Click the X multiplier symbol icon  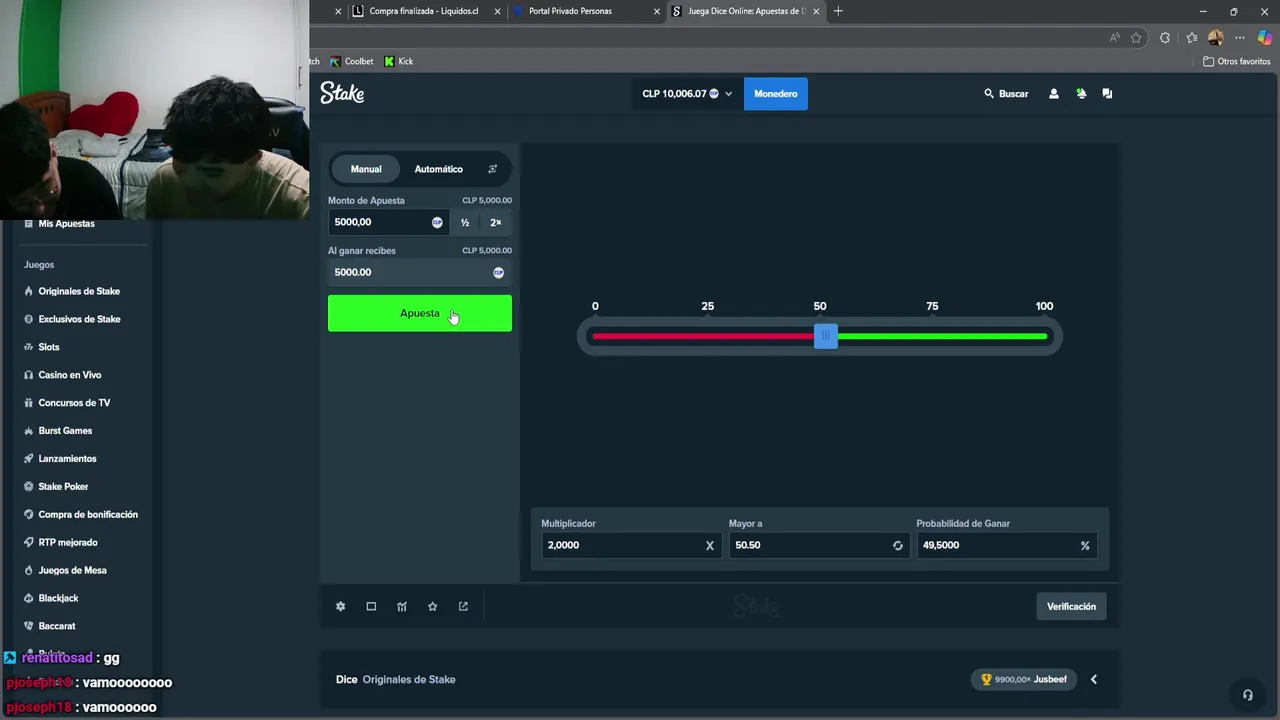710,545
